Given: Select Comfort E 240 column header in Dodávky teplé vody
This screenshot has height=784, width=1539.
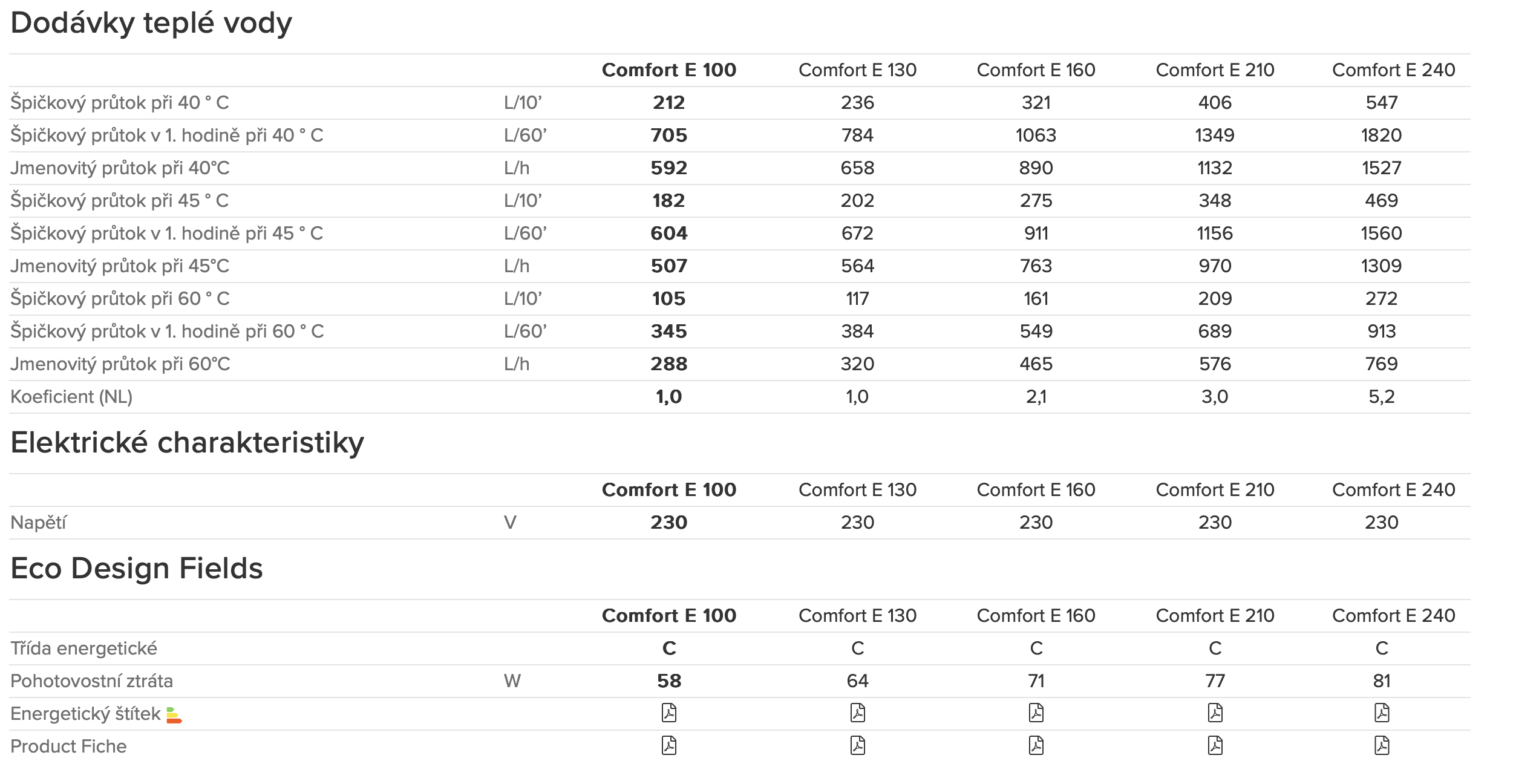Looking at the screenshot, I should click(x=1393, y=70).
